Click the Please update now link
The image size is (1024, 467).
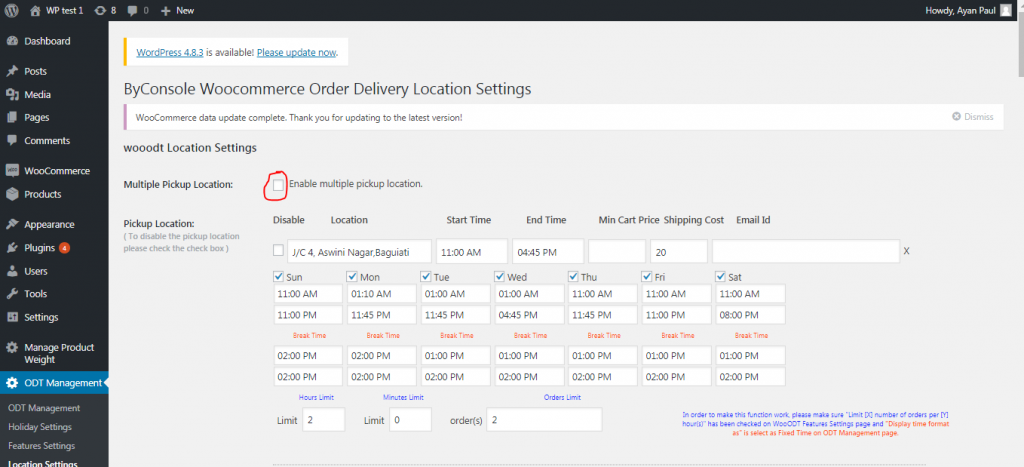click(x=296, y=52)
